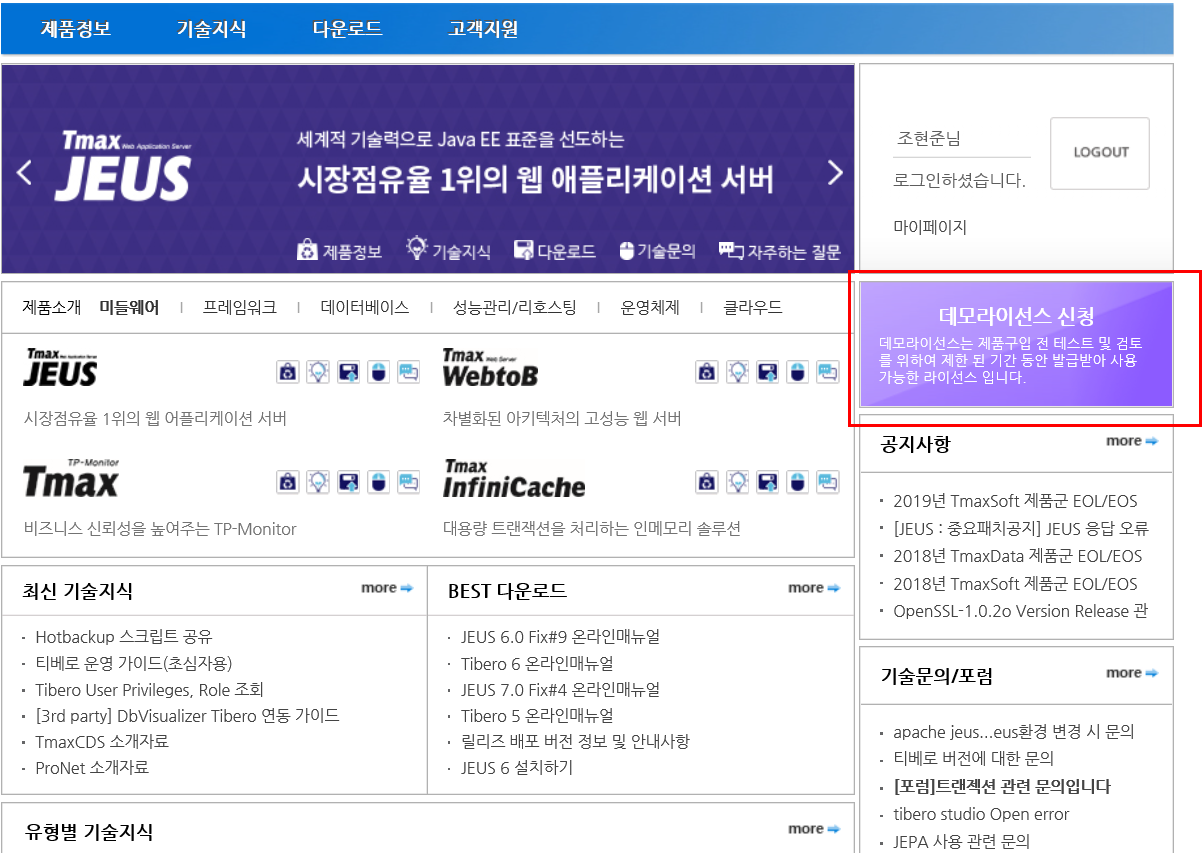This screenshot has width=1202, height=853.
Task: Open JEUS tech knowledge lightbulb icon
Action: coord(317,372)
